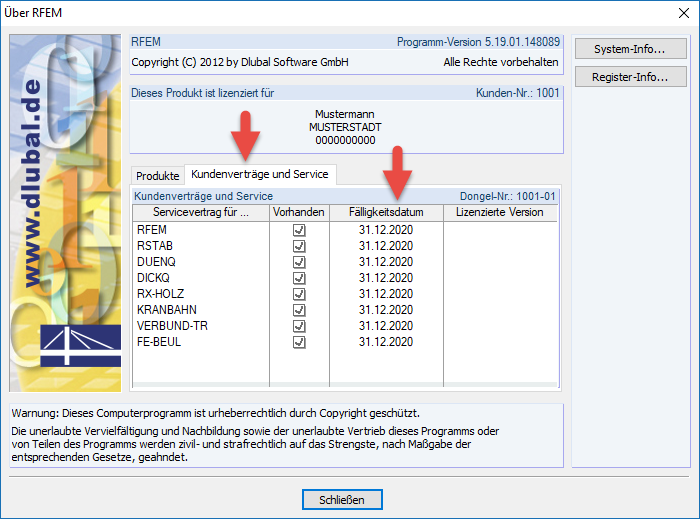Click the www.dlubal.de banner text

pos(32,183)
